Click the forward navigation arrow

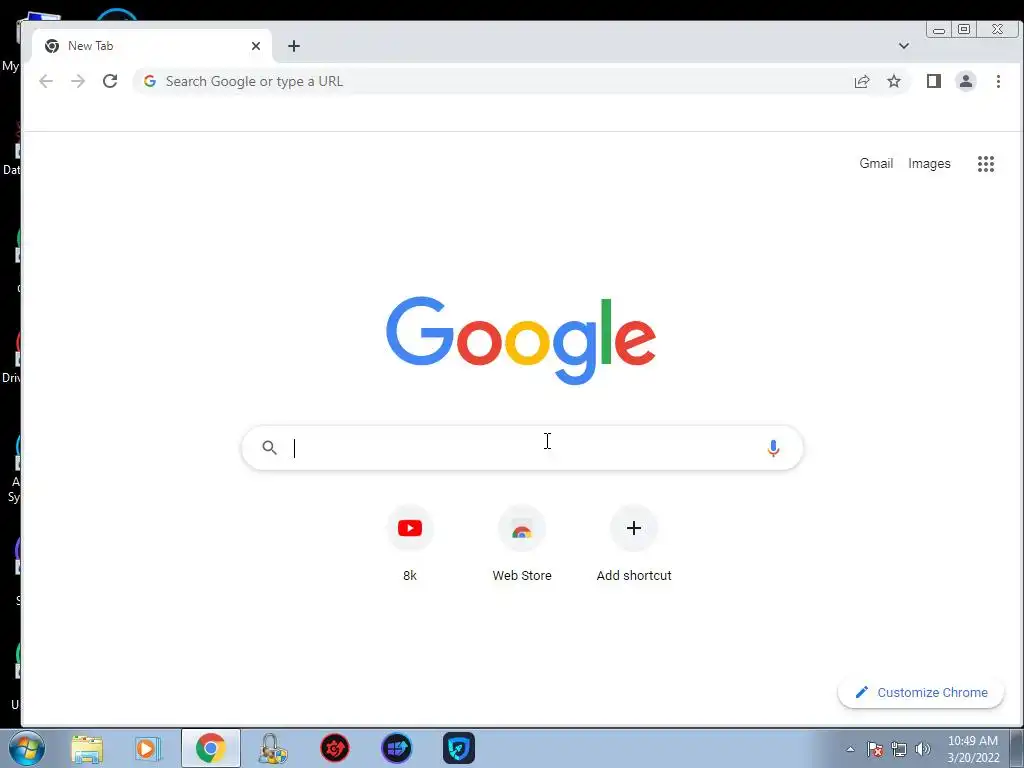[x=78, y=81]
